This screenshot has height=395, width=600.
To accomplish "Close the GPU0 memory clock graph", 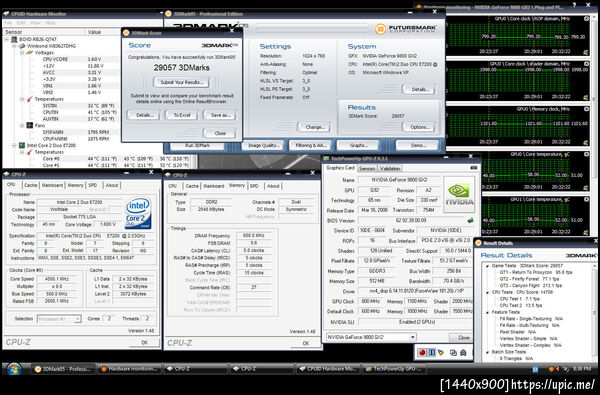I will [586, 109].
